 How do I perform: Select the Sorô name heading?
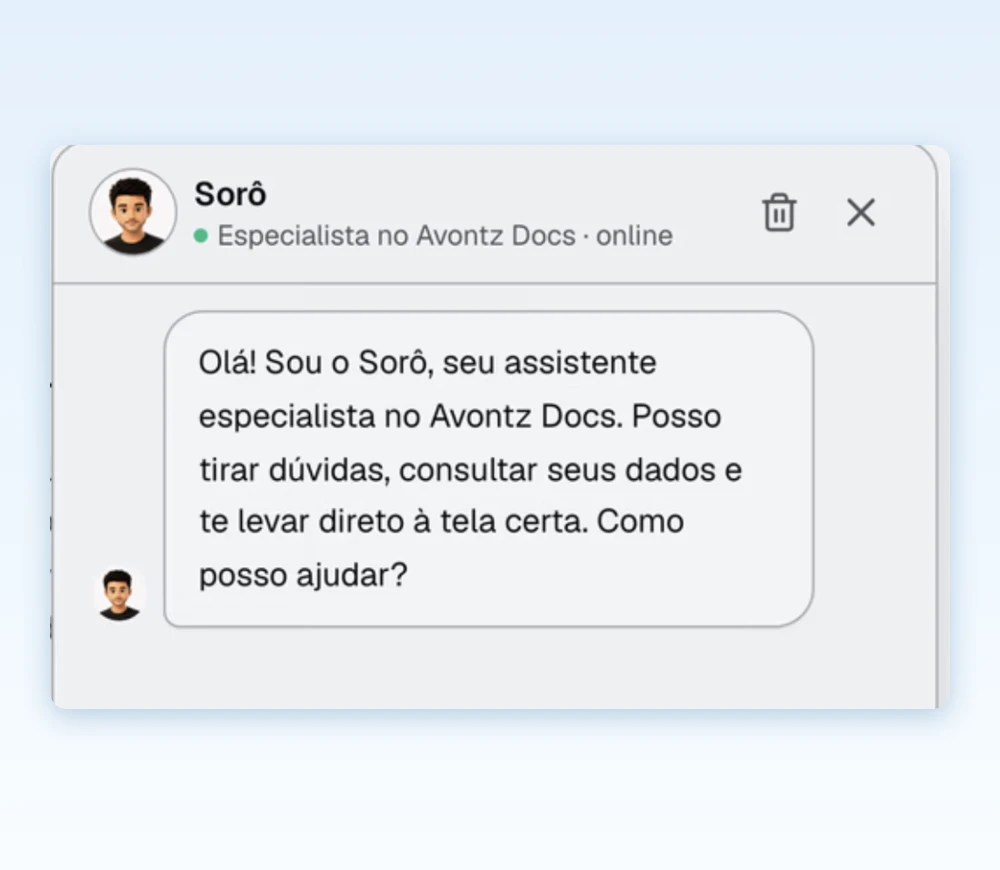coord(230,194)
